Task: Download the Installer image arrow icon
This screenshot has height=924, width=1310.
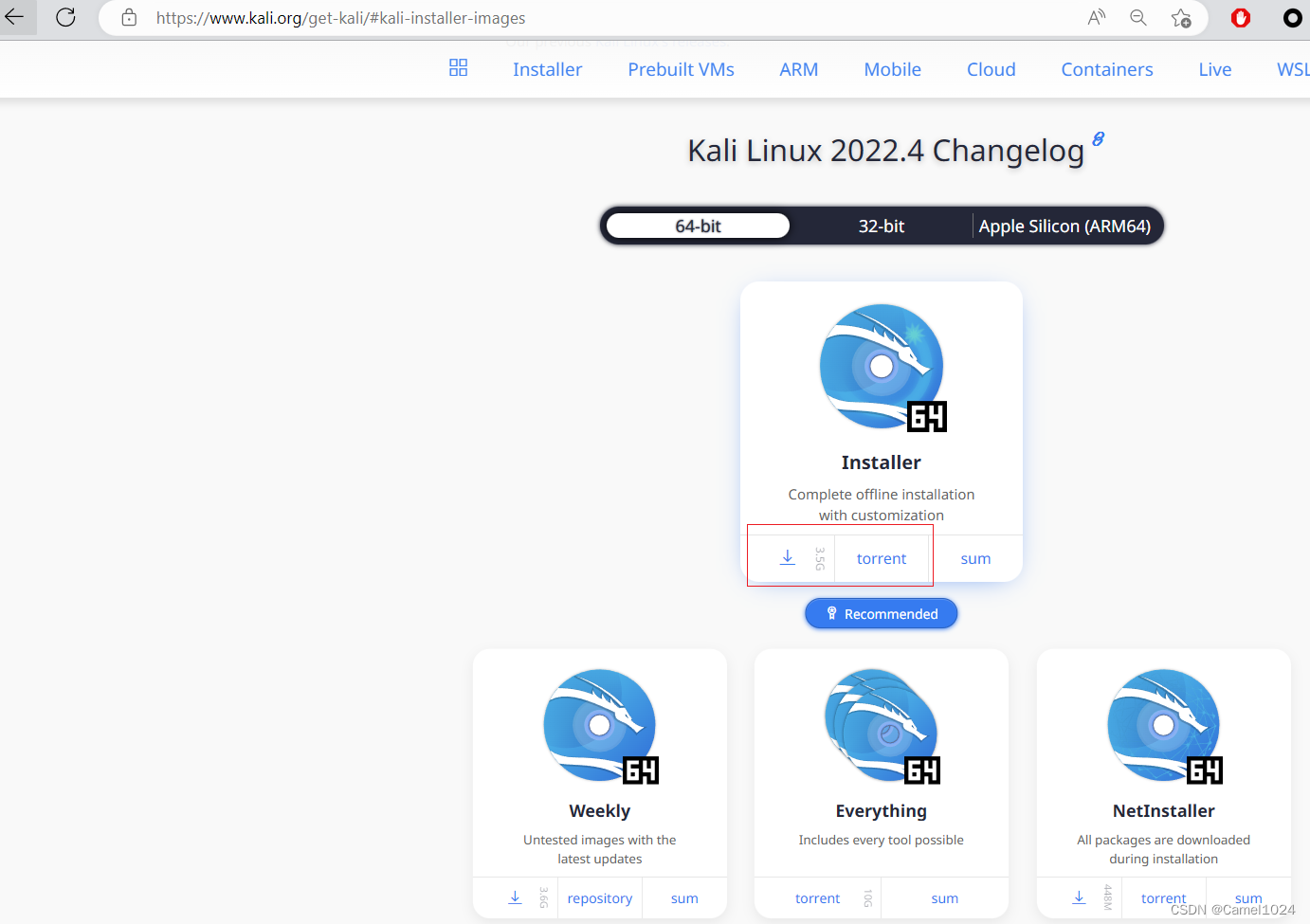Action: point(787,557)
